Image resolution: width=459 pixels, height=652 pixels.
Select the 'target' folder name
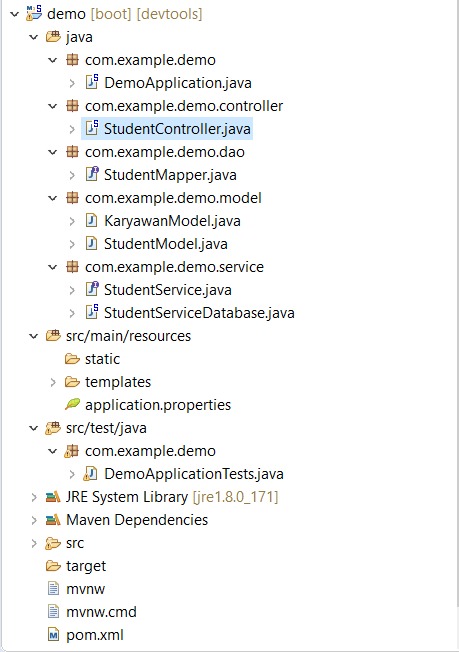[x=86, y=566]
